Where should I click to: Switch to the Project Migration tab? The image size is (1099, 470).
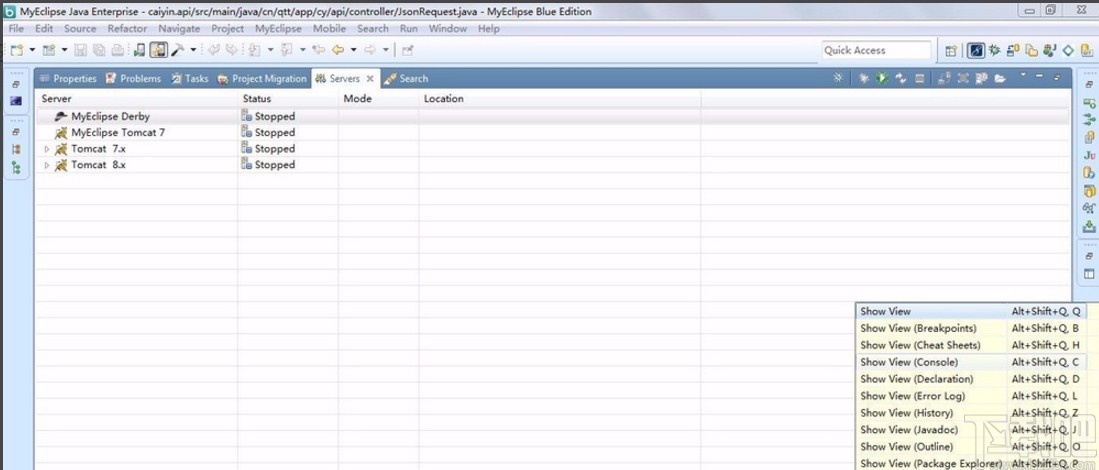[x=261, y=78]
